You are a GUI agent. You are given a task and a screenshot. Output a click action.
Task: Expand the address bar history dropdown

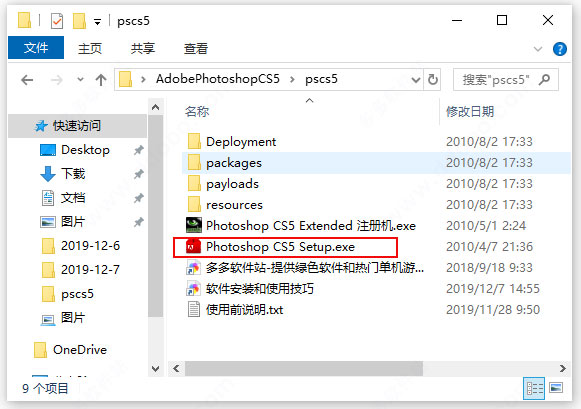point(416,79)
